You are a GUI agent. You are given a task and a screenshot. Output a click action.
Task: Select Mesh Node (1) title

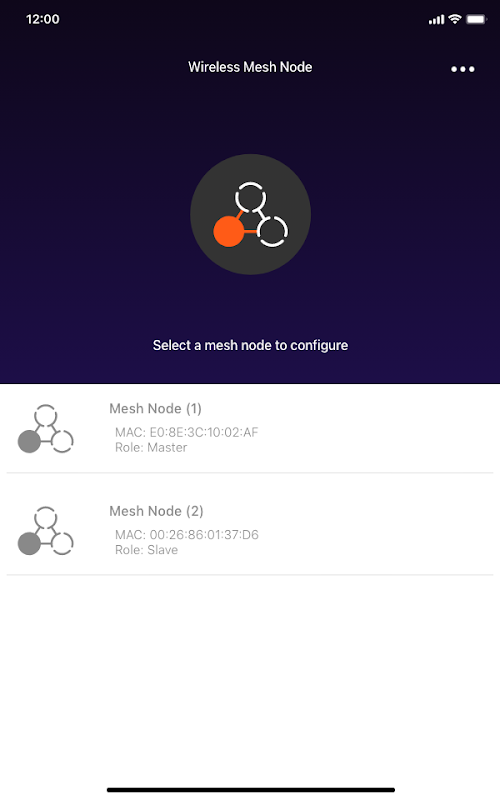pos(155,409)
